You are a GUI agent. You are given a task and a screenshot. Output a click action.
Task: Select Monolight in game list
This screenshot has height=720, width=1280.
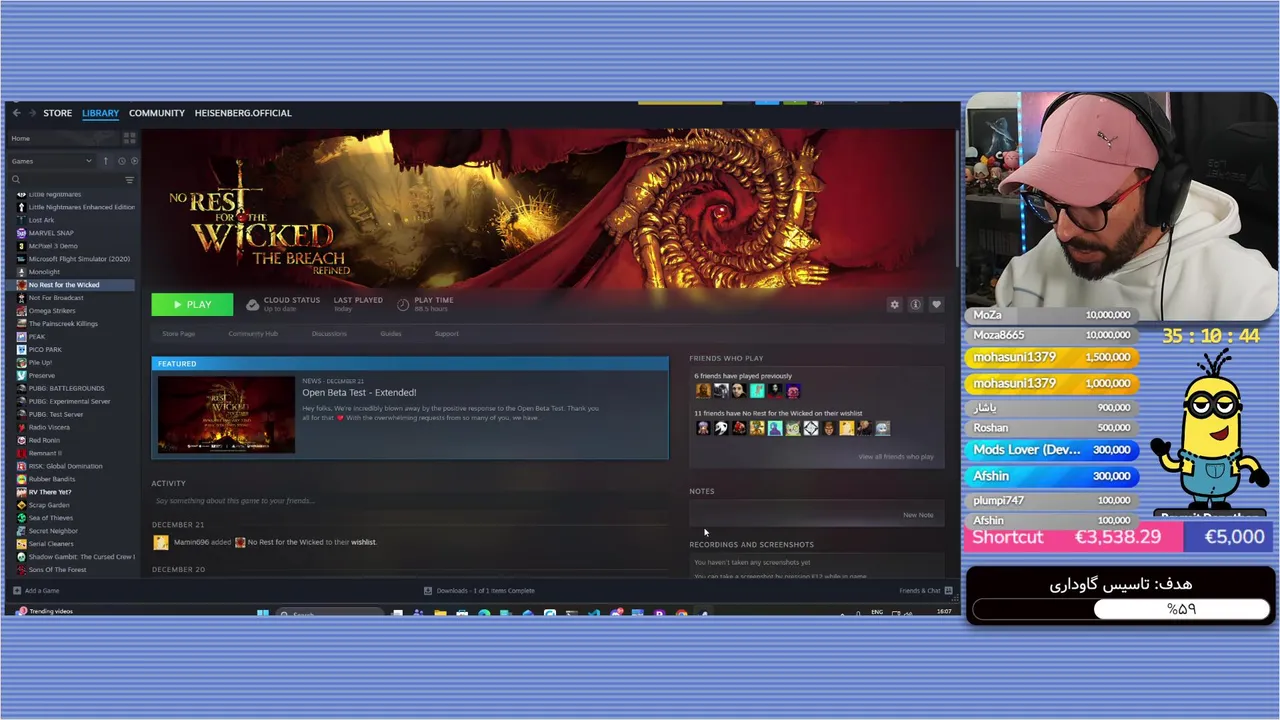44,272
